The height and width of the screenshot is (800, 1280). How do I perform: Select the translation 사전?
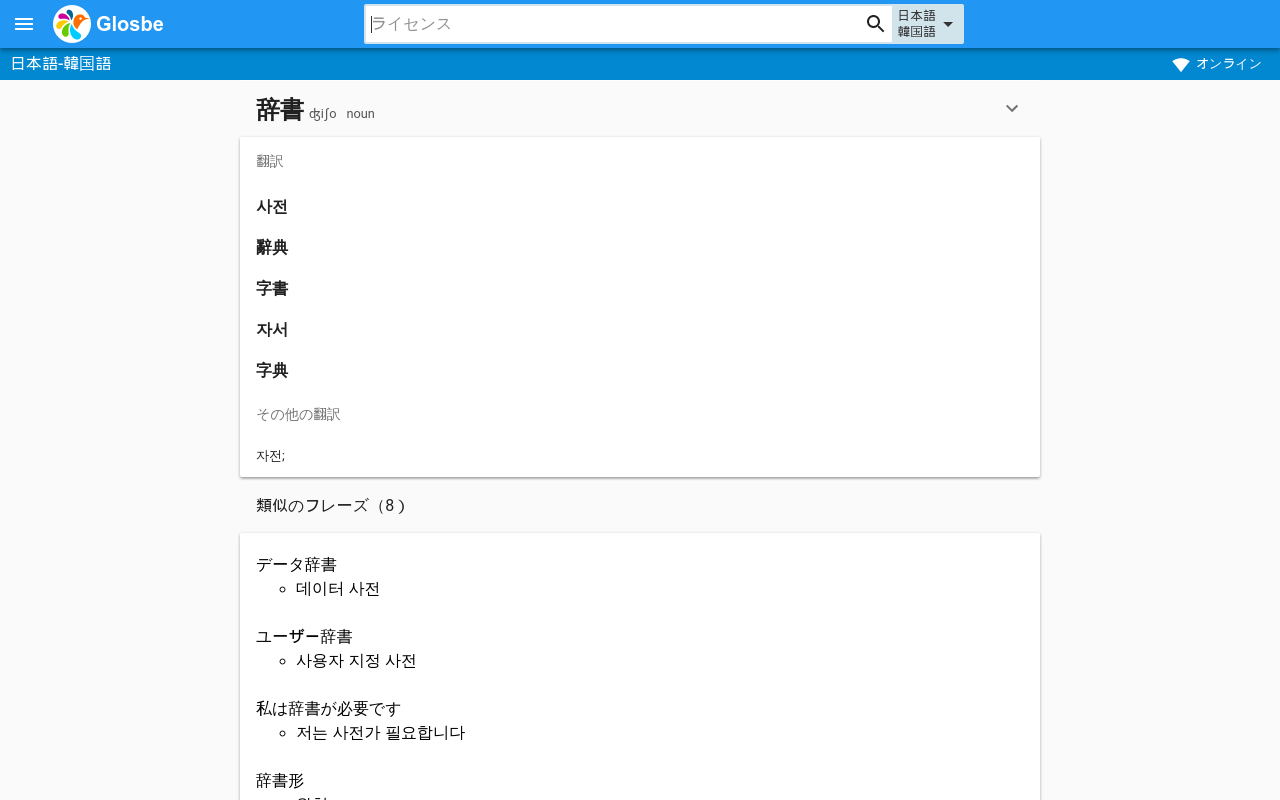(x=272, y=207)
